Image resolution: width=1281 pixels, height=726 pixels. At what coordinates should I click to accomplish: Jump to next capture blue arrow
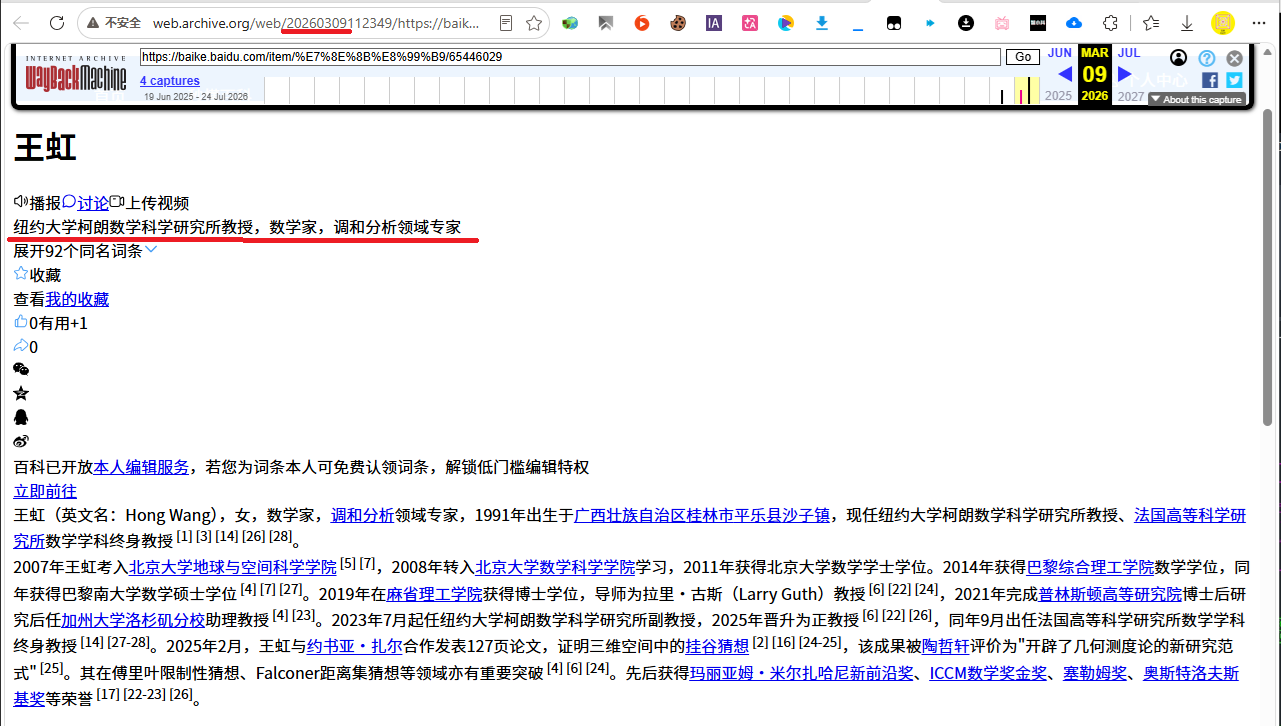pyautogui.click(x=1124, y=74)
